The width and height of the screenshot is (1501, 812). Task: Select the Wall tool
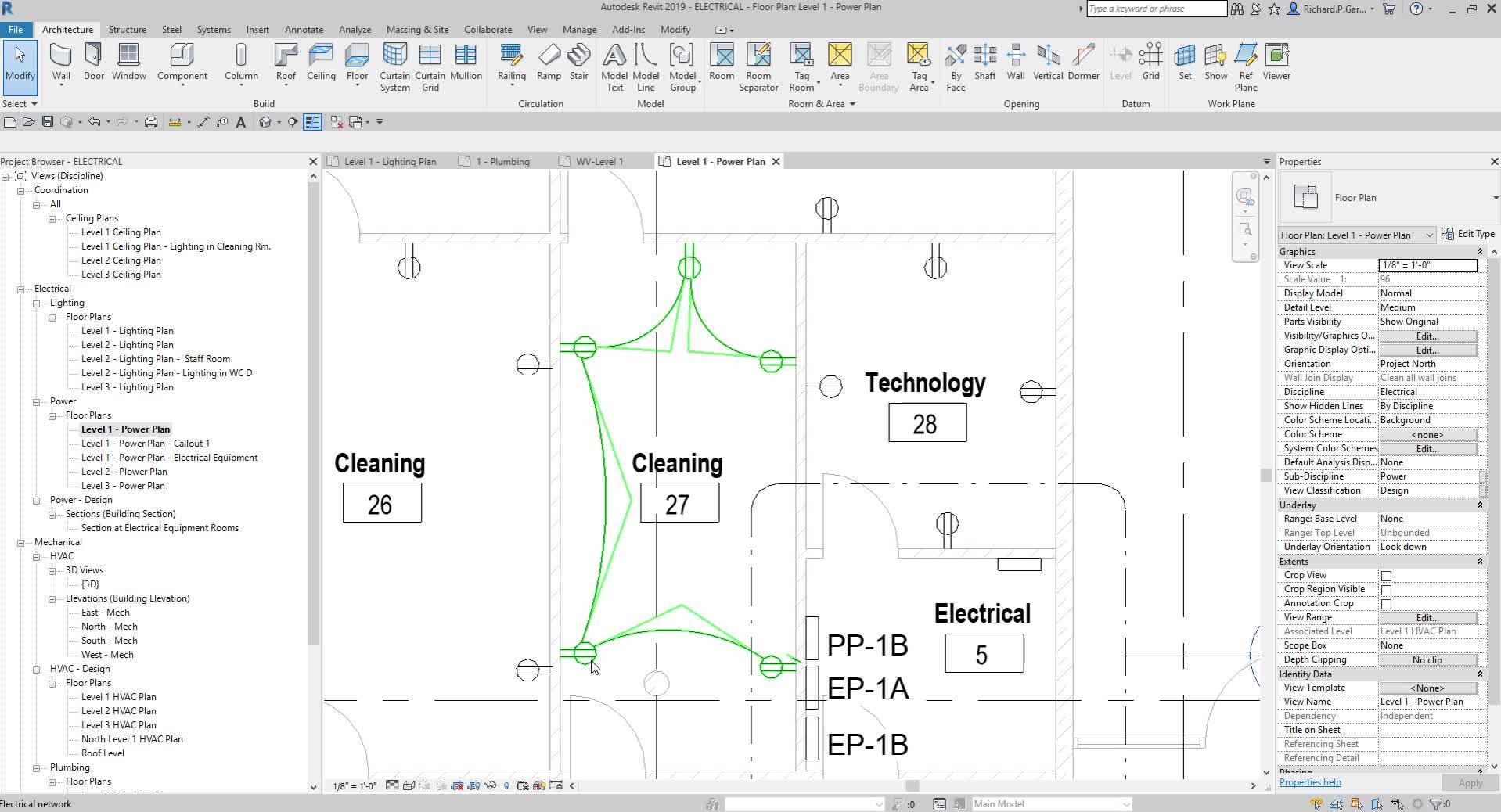(60, 63)
